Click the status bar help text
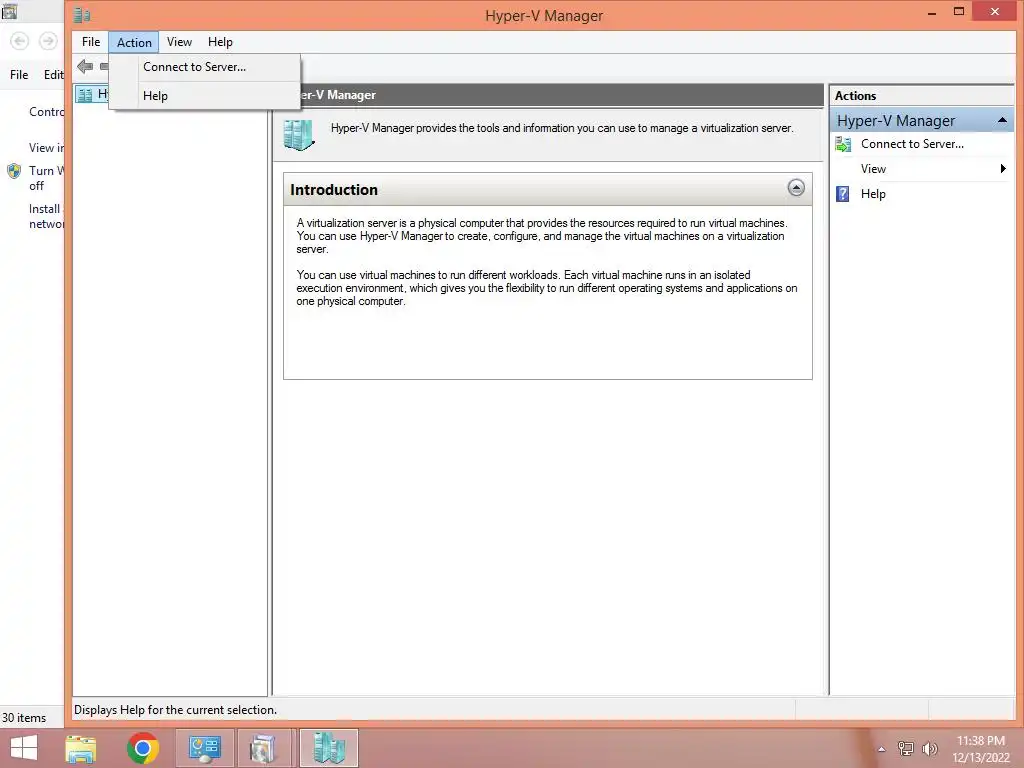 point(175,709)
